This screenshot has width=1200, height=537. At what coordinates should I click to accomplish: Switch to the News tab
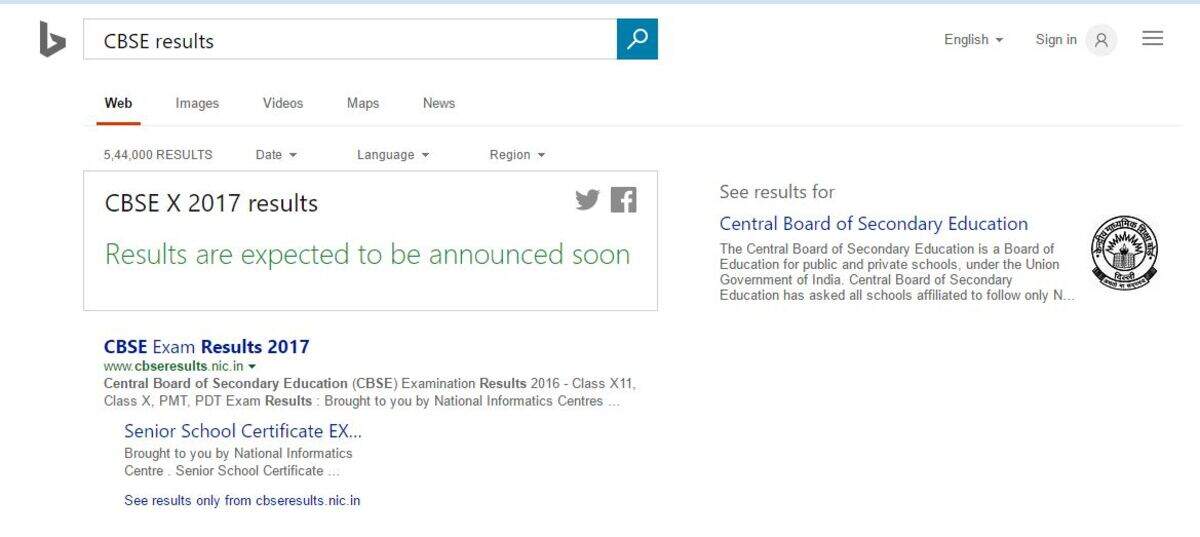tap(439, 103)
